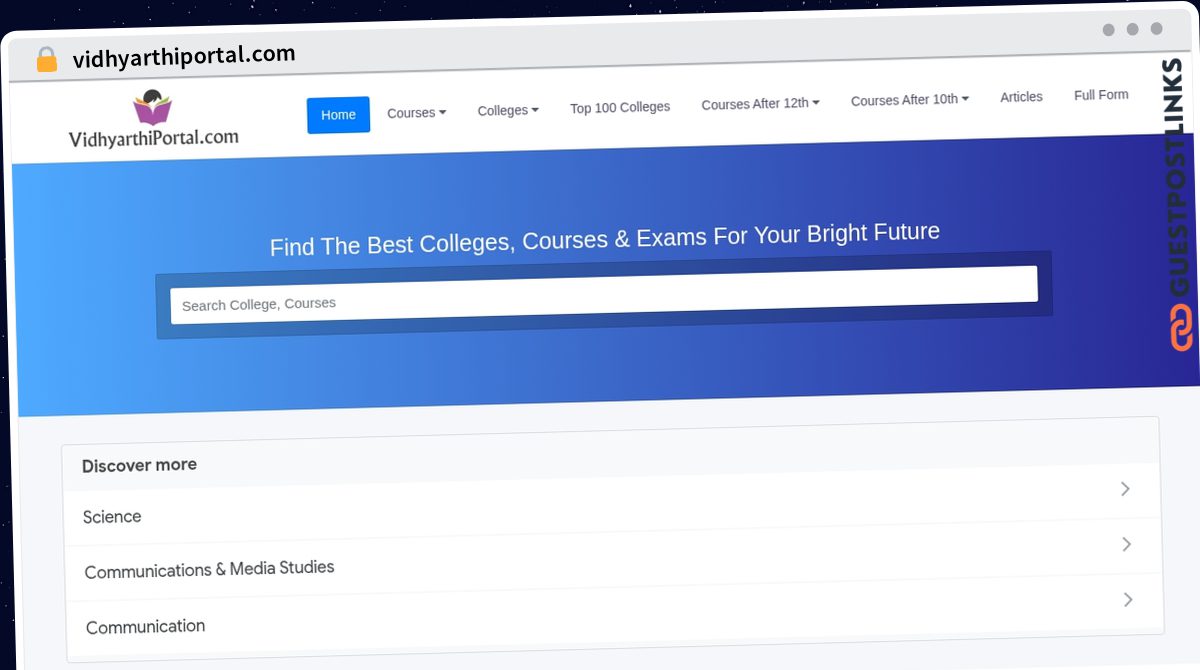Click the chevron arrow on the Communication row
Image resolution: width=1200 pixels, height=670 pixels.
(x=1127, y=599)
